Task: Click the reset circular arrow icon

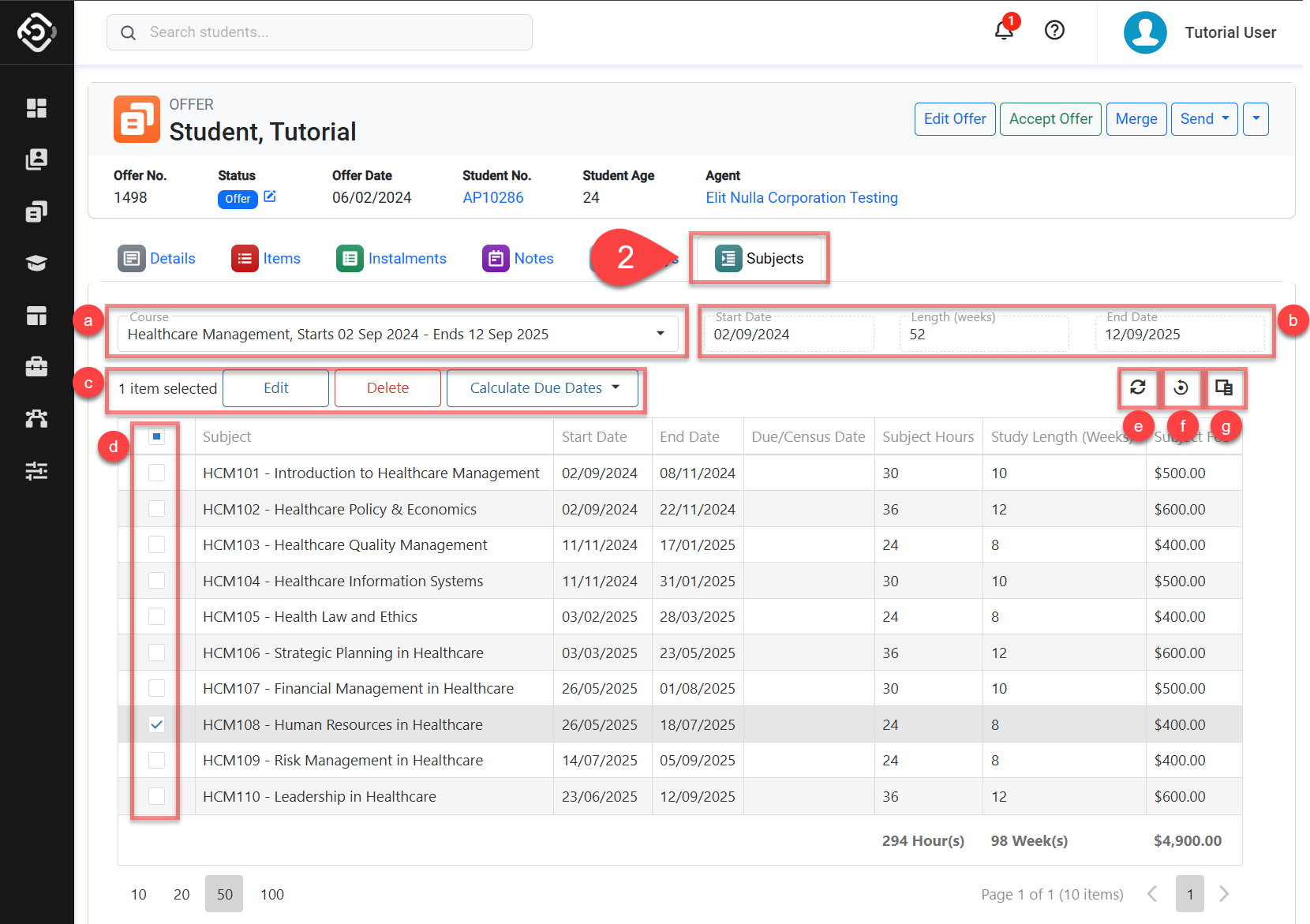Action: coord(1181,387)
